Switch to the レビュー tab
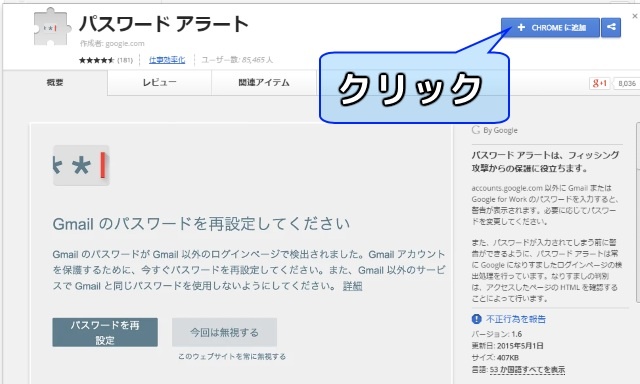Screen dimensions: 640x384 (159, 82)
